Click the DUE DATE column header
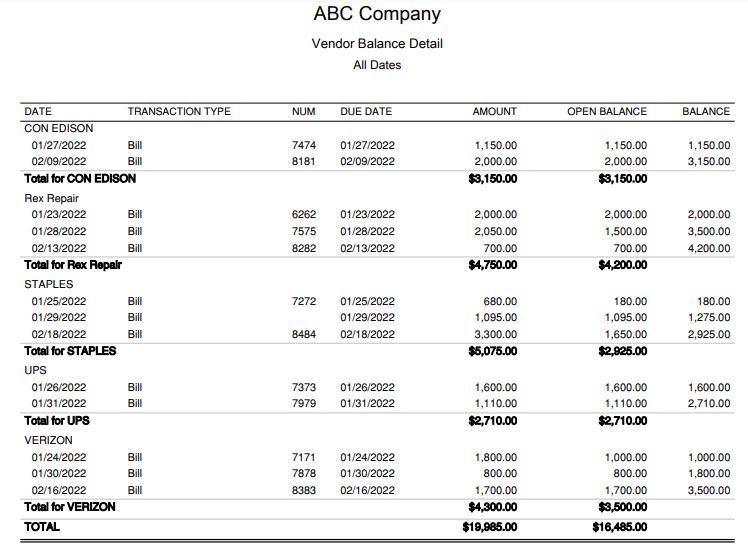 [x=366, y=111]
